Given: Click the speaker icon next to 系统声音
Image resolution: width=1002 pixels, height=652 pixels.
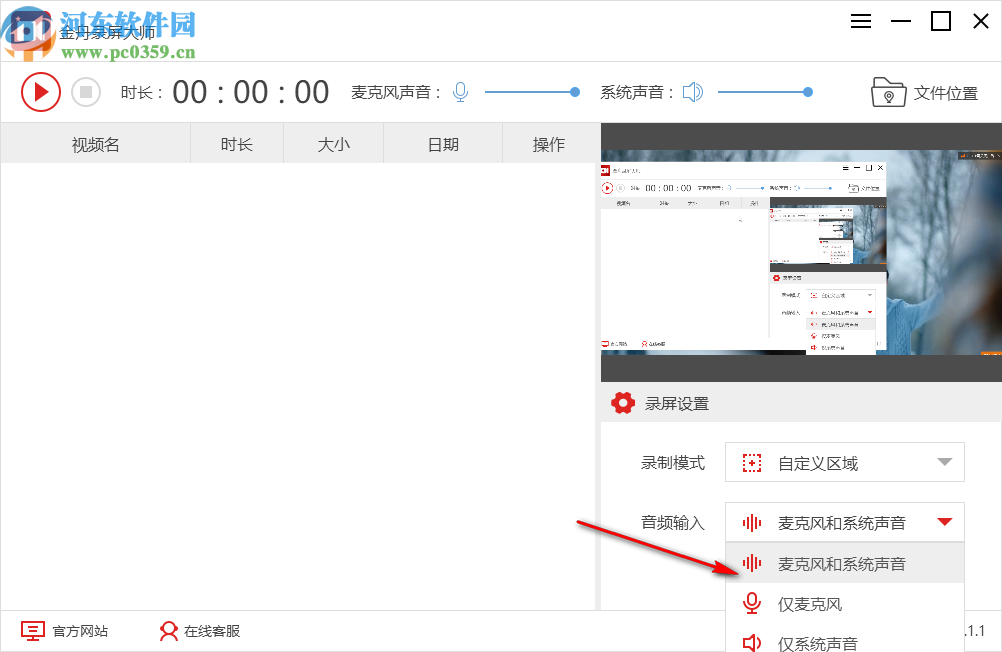Looking at the screenshot, I should click(x=693, y=91).
